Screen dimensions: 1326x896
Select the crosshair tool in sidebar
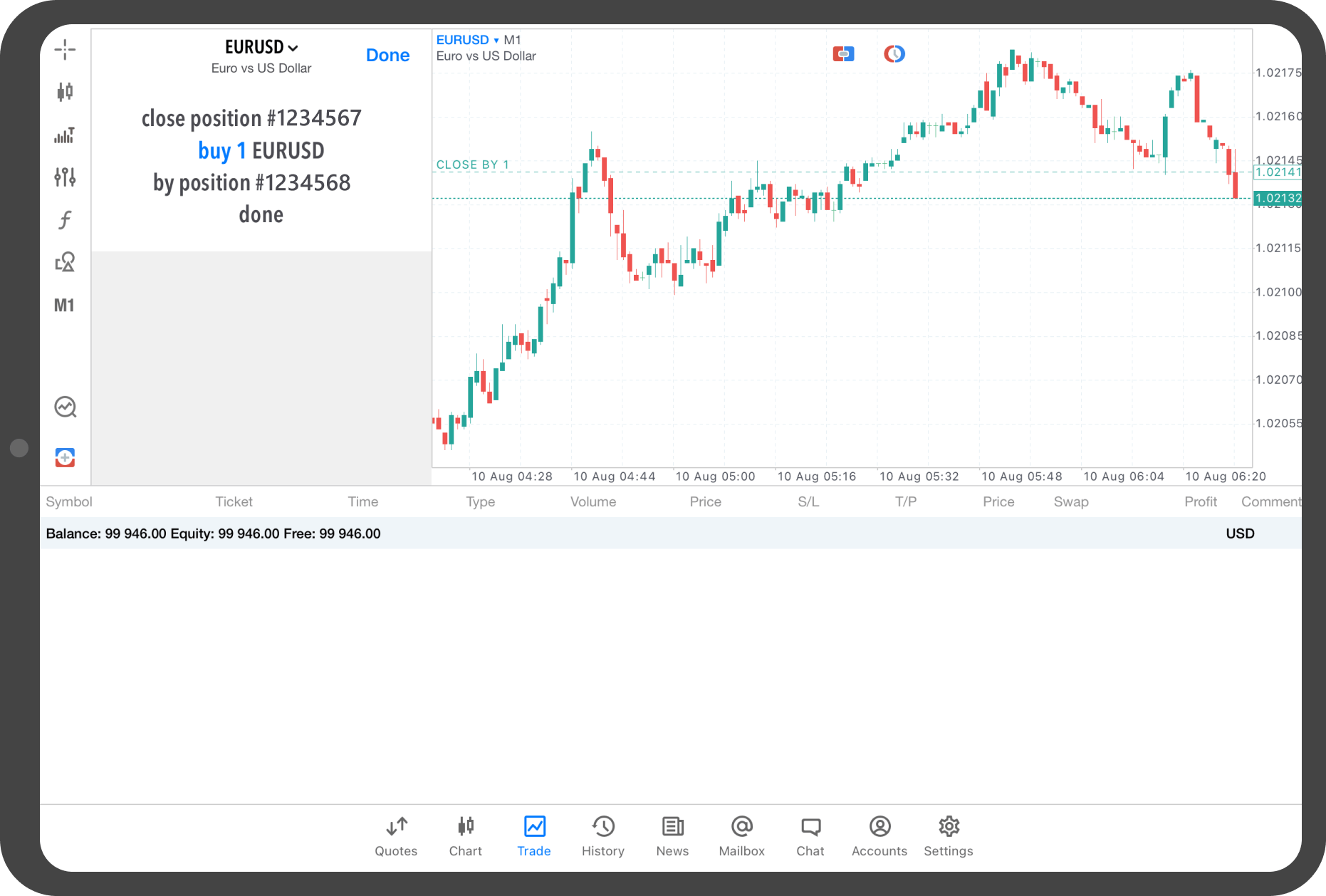point(65,50)
